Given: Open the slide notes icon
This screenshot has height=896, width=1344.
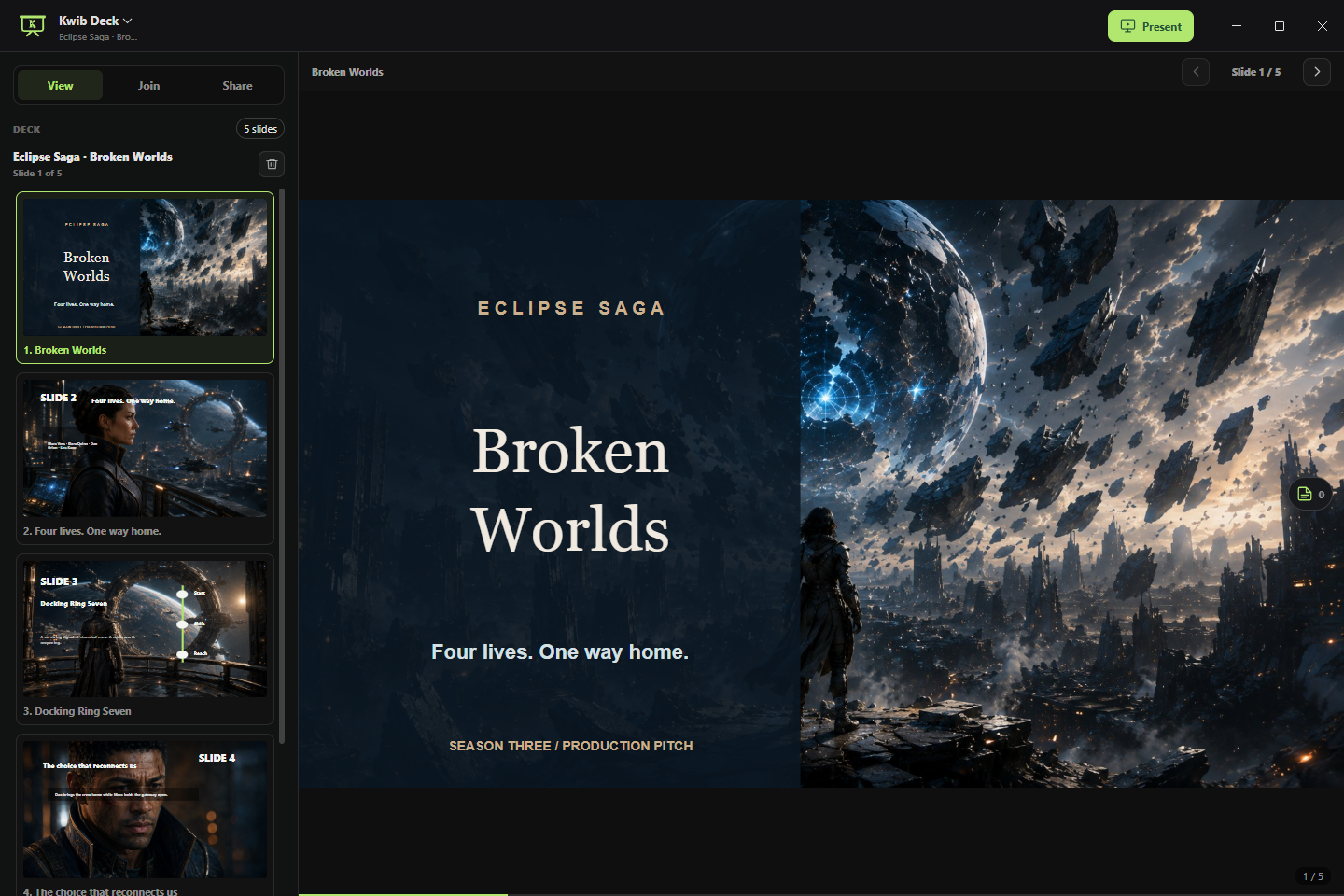Looking at the screenshot, I should [1311, 494].
